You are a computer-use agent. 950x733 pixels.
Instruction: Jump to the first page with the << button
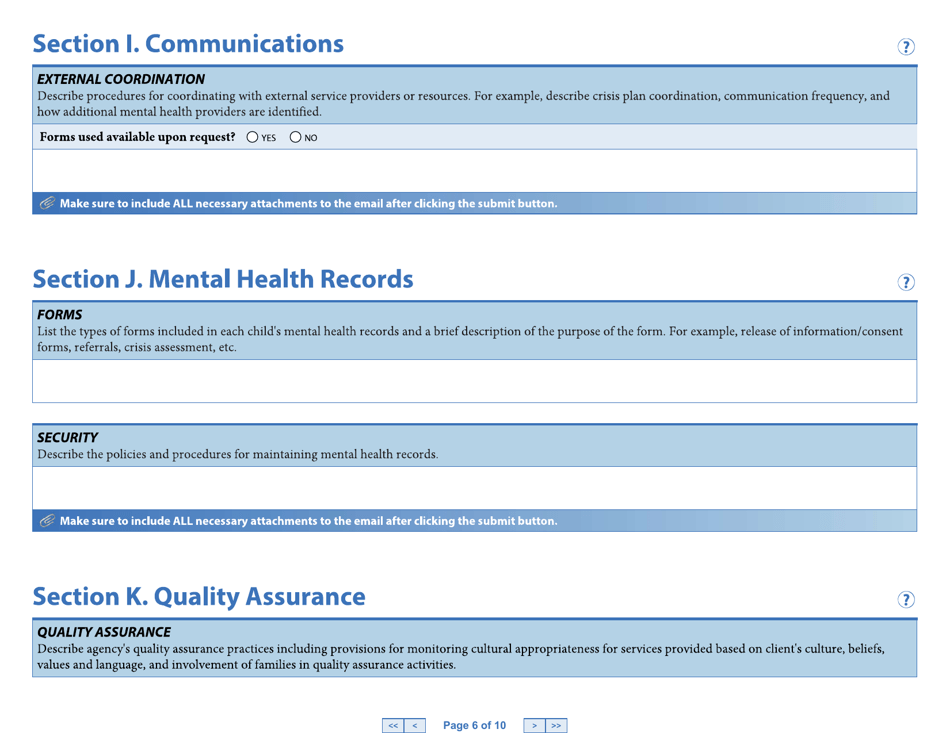pyautogui.click(x=392, y=725)
